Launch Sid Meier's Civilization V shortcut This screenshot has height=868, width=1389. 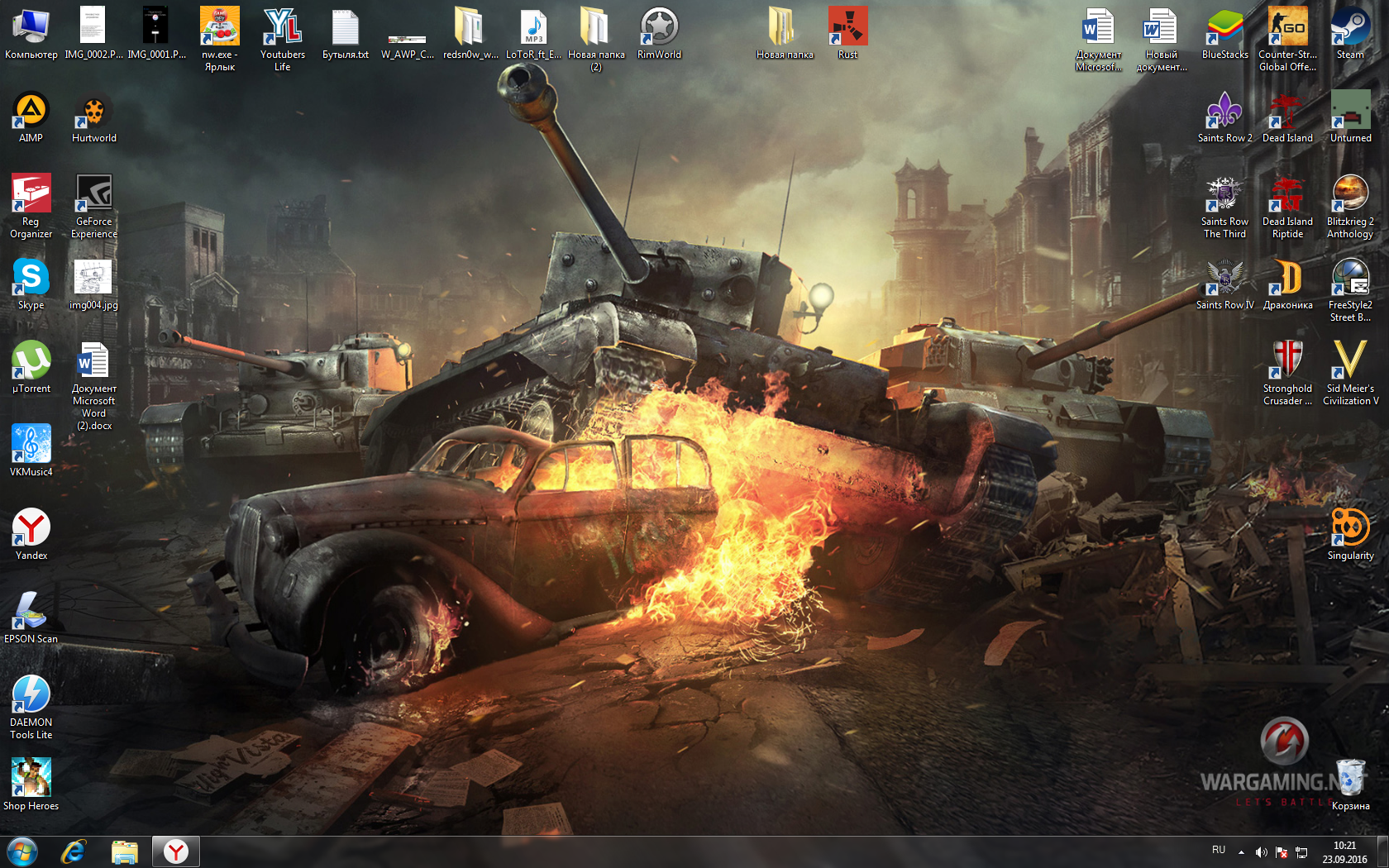pyautogui.click(x=1350, y=373)
